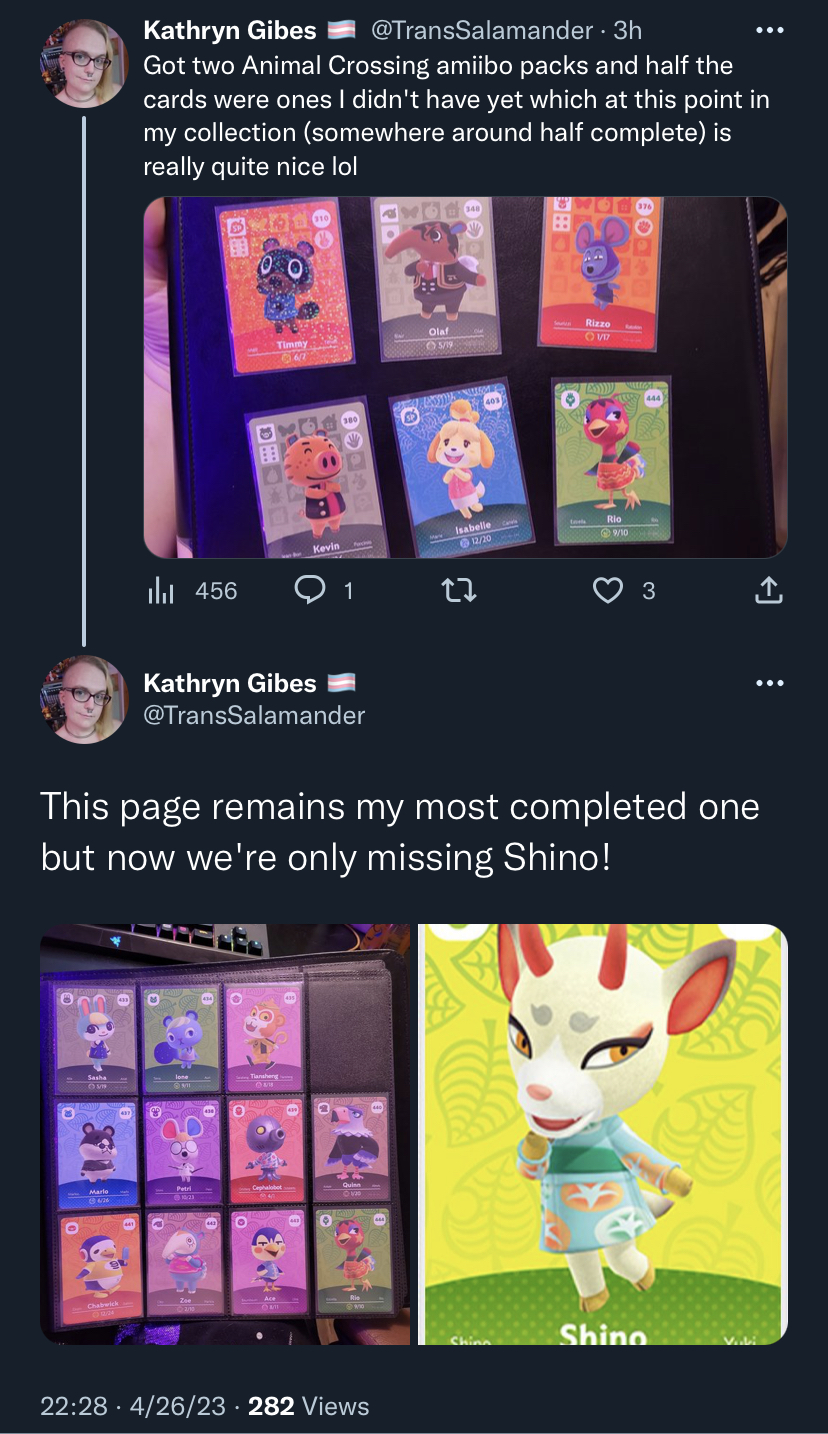Like the first tweet with the heart
The image size is (828, 1434).
tap(608, 591)
